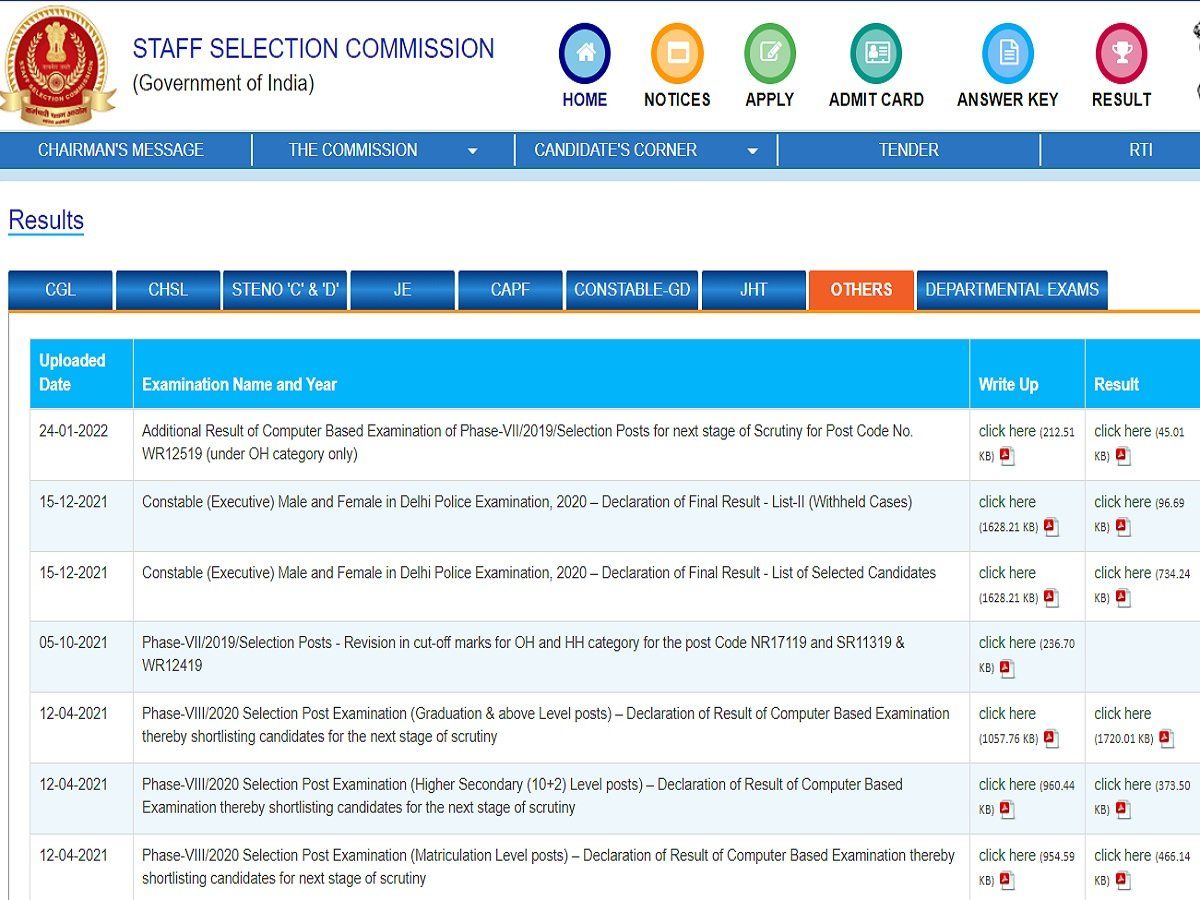Switch to the STENO 'C' & 'D' tab
Screen dimensions: 1200x900
[285, 290]
